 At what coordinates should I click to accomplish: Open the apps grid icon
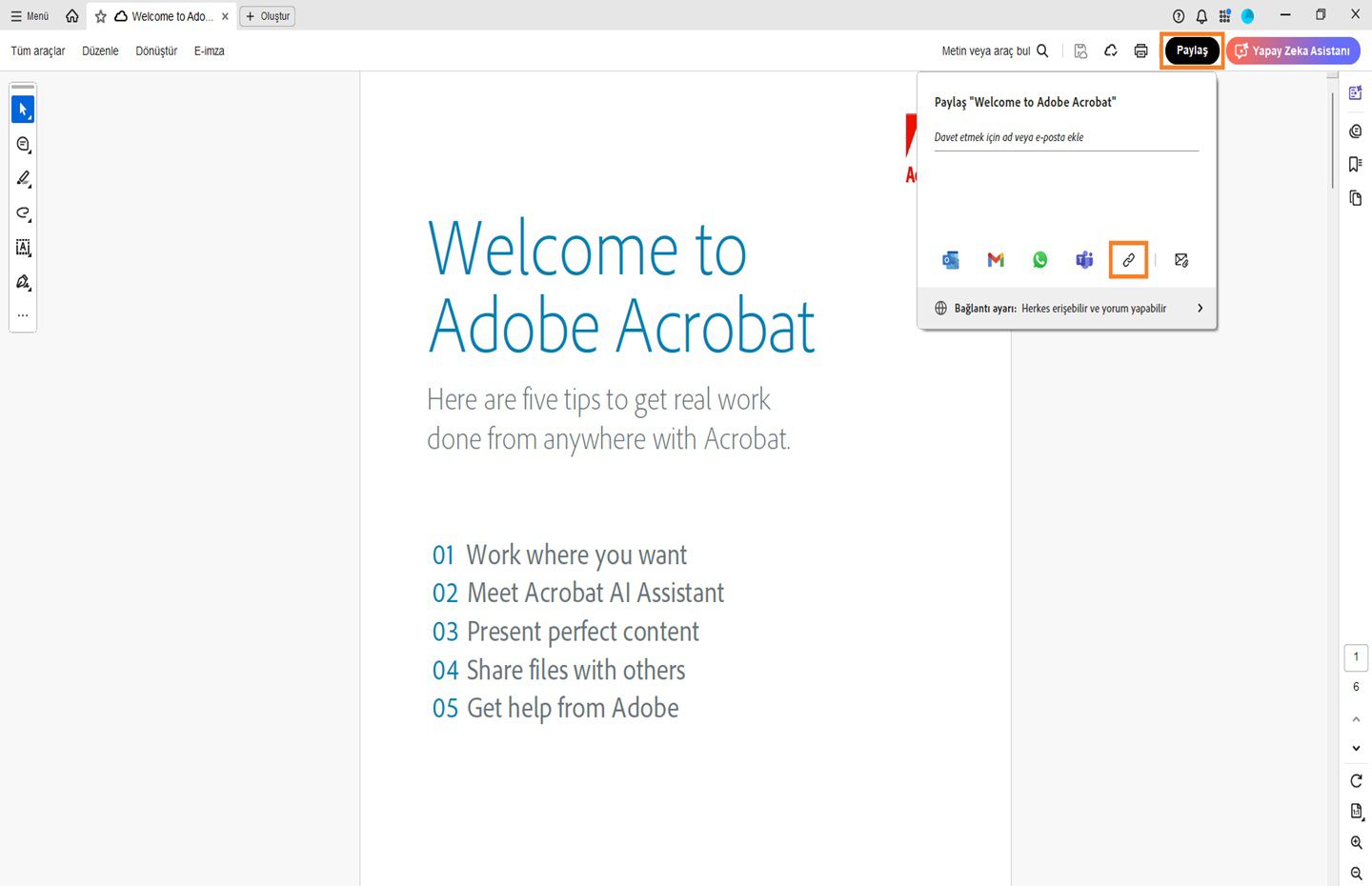click(1224, 16)
